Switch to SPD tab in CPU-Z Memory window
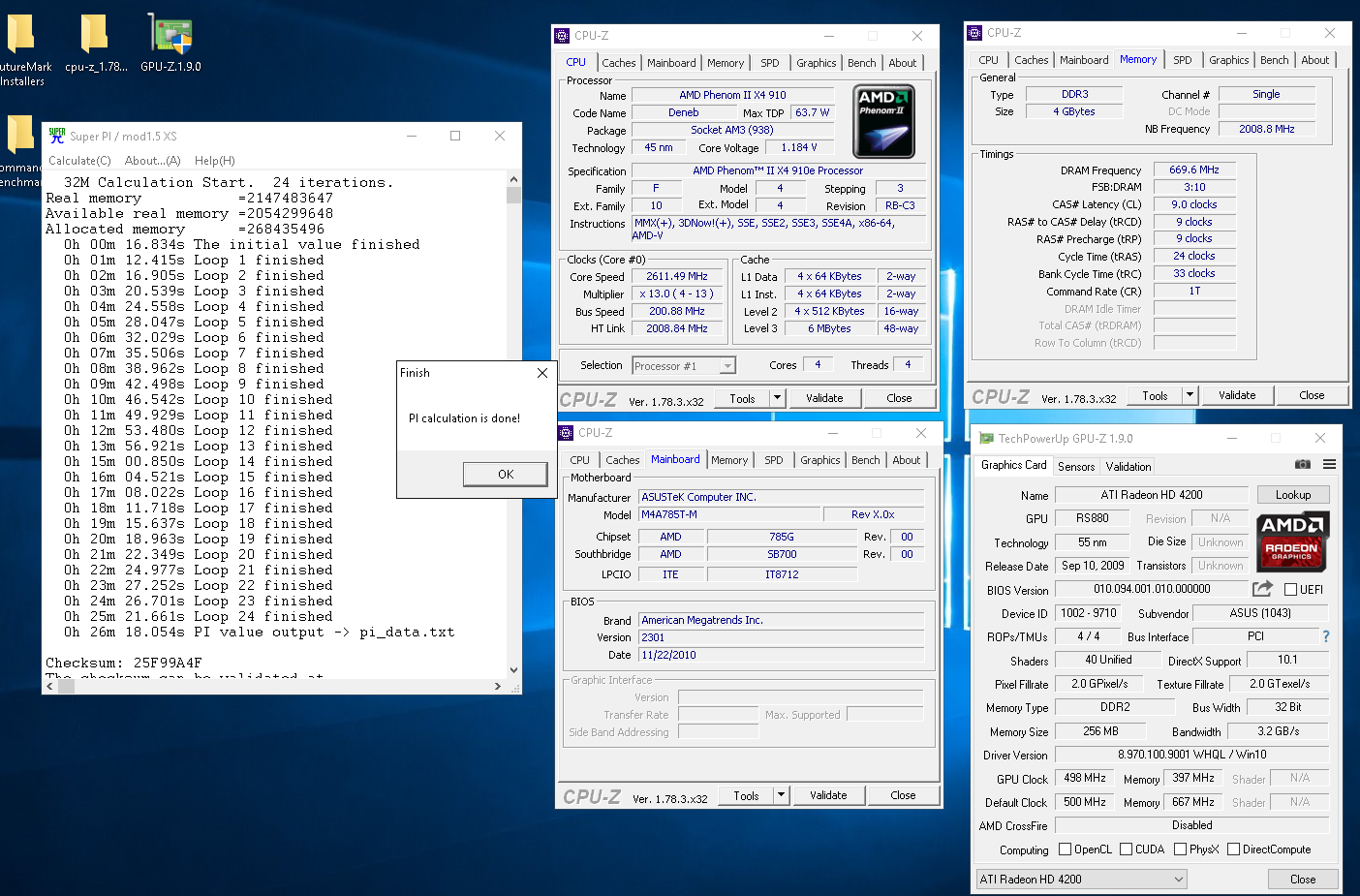 coord(1183,60)
